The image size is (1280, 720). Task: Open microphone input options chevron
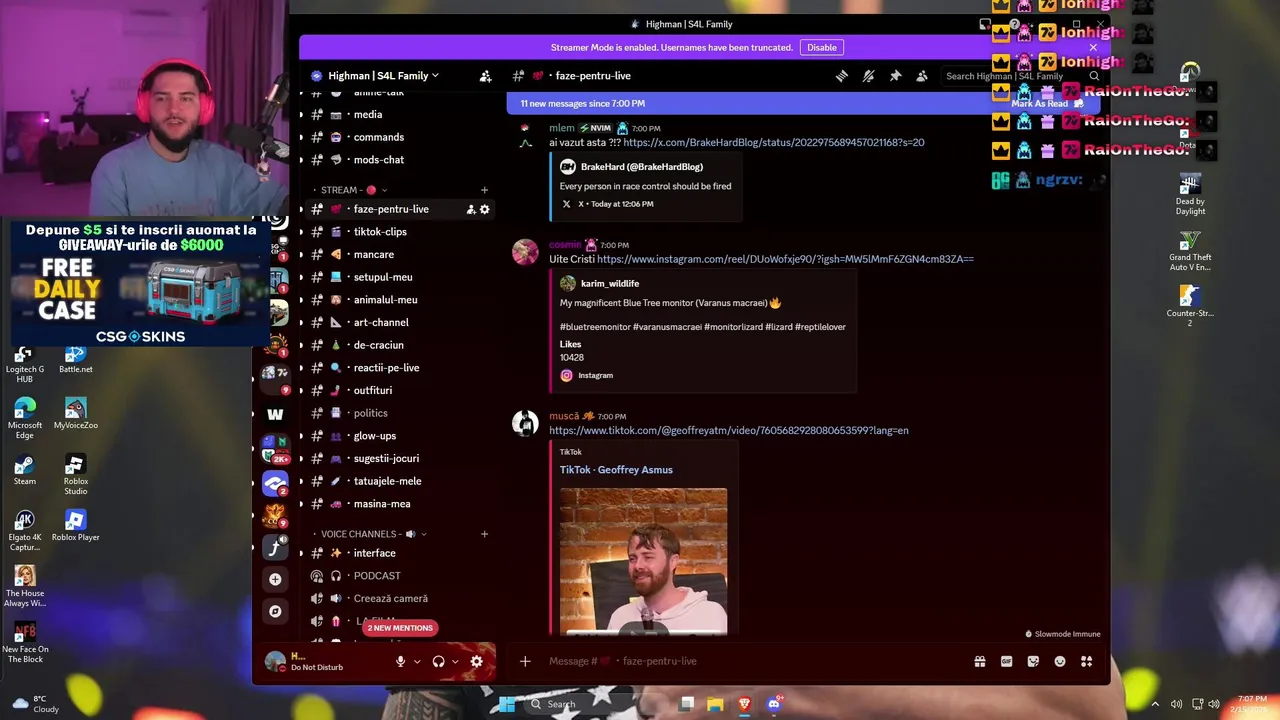416,661
